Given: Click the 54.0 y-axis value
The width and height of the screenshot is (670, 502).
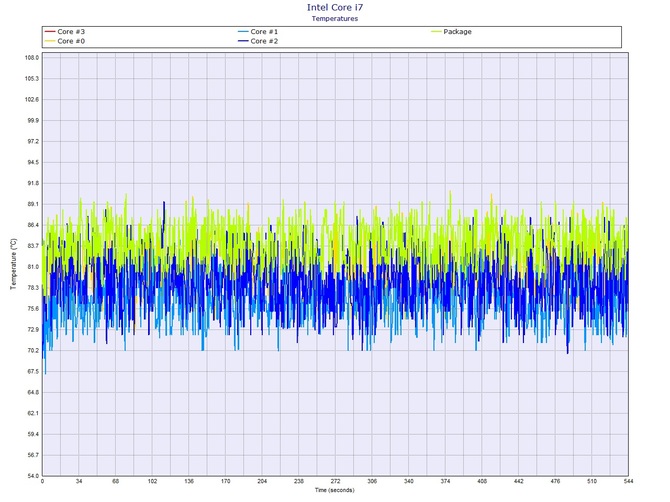Looking at the screenshot, I should point(33,476).
